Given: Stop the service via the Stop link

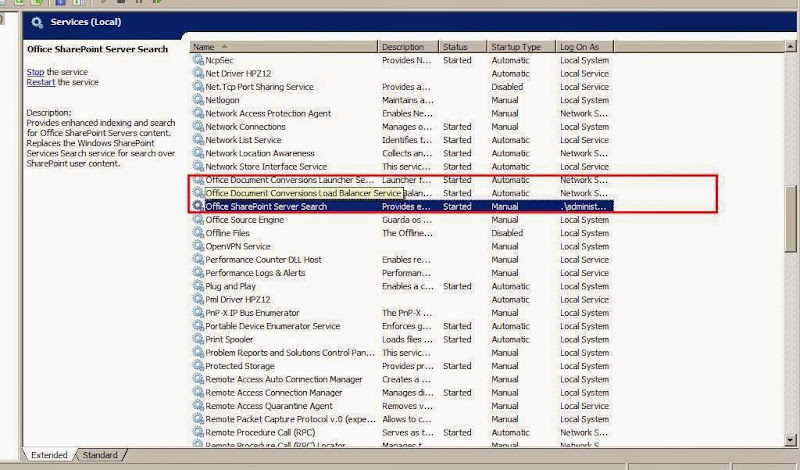Looking at the screenshot, I should [x=35, y=72].
